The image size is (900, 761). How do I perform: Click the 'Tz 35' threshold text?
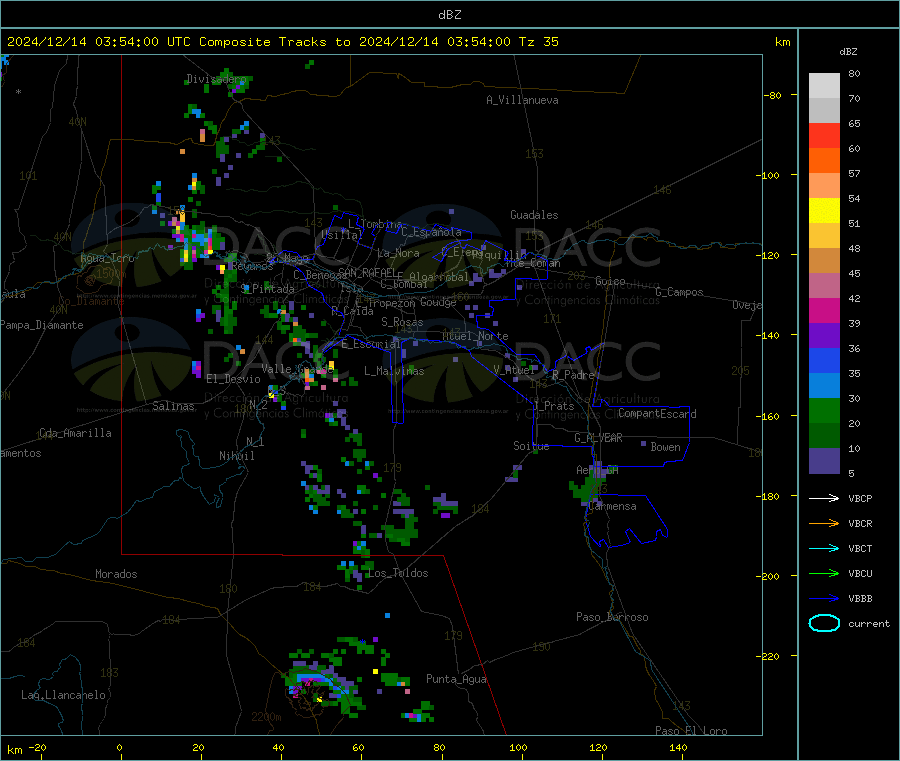[538, 42]
